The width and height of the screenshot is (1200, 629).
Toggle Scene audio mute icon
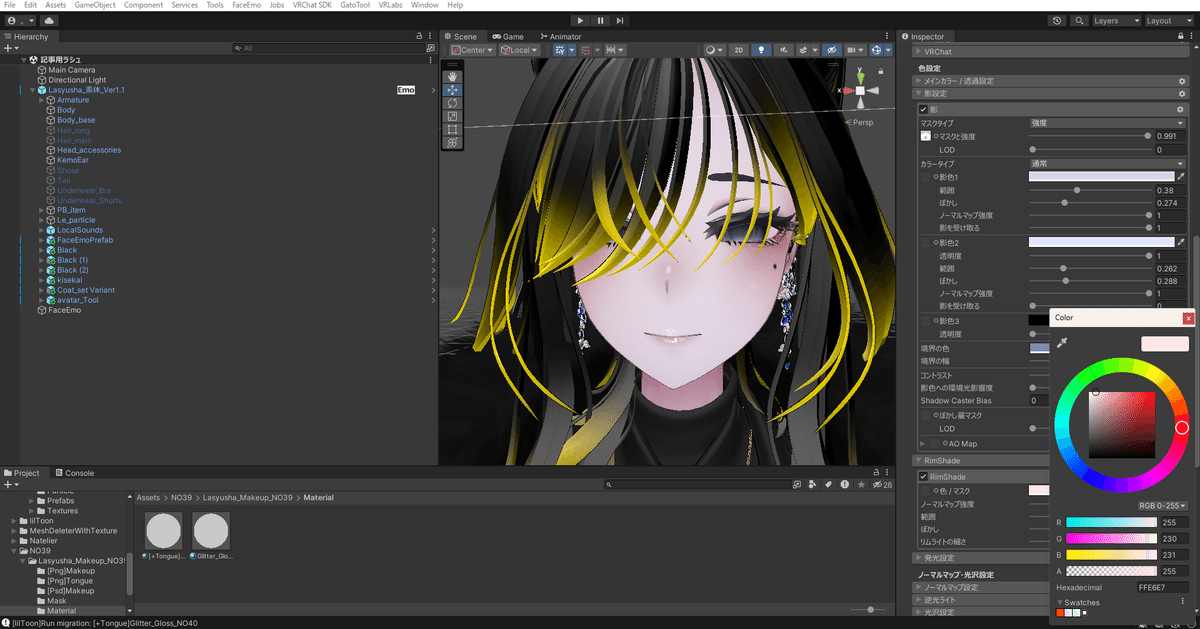(784, 50)
